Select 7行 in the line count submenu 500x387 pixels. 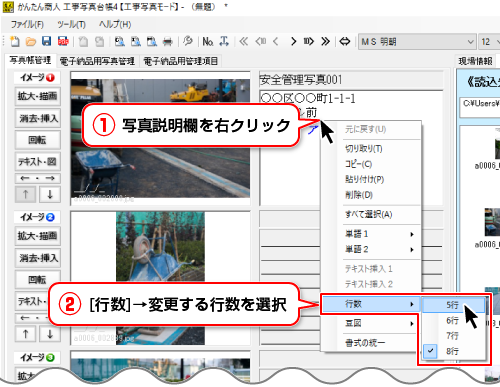click(x=453, y=336)
